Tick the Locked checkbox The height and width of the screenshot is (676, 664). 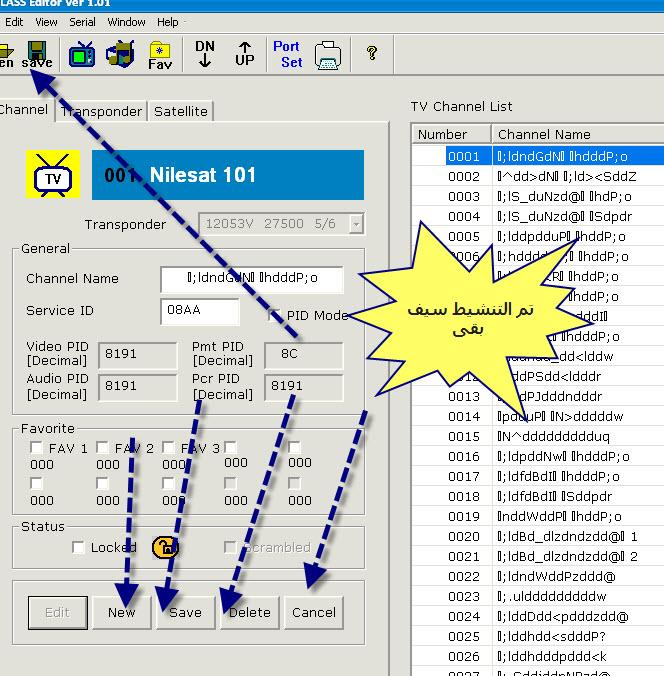click(78, 547)
